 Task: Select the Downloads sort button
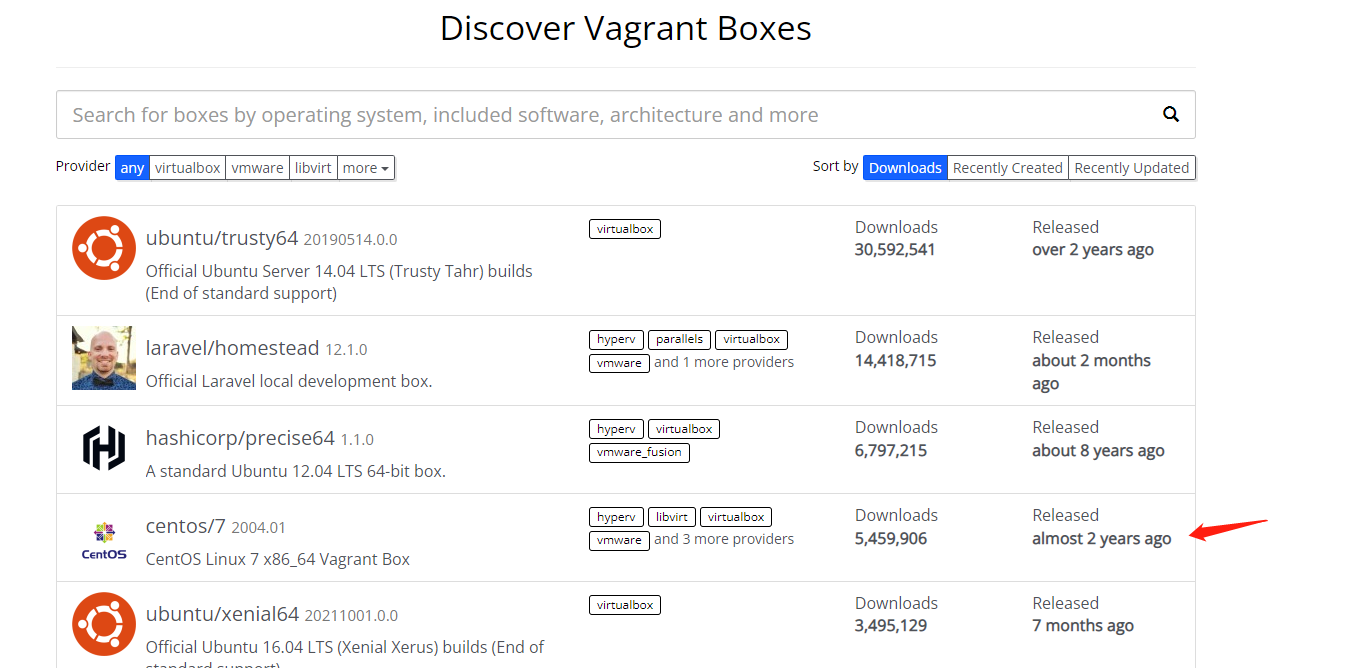coord(904,167)
